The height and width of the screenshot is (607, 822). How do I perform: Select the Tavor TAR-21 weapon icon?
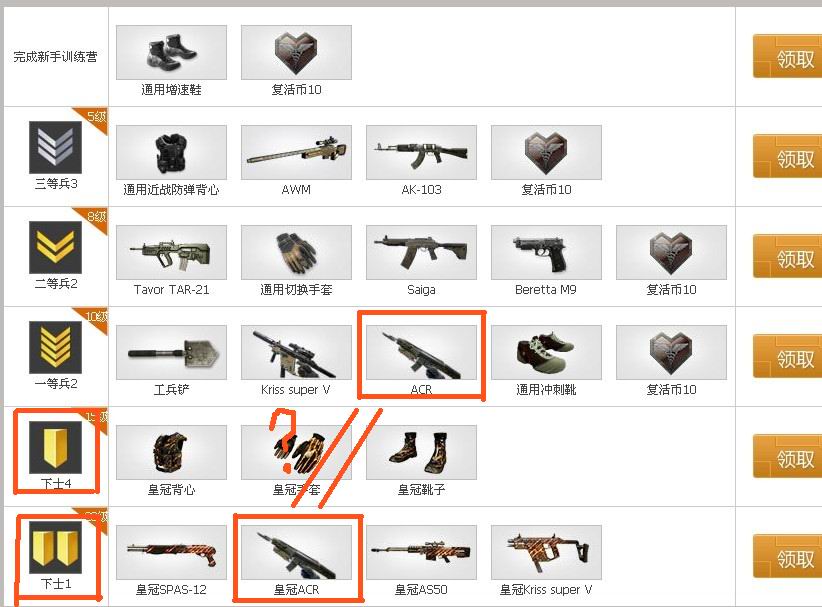pos(171,253)
